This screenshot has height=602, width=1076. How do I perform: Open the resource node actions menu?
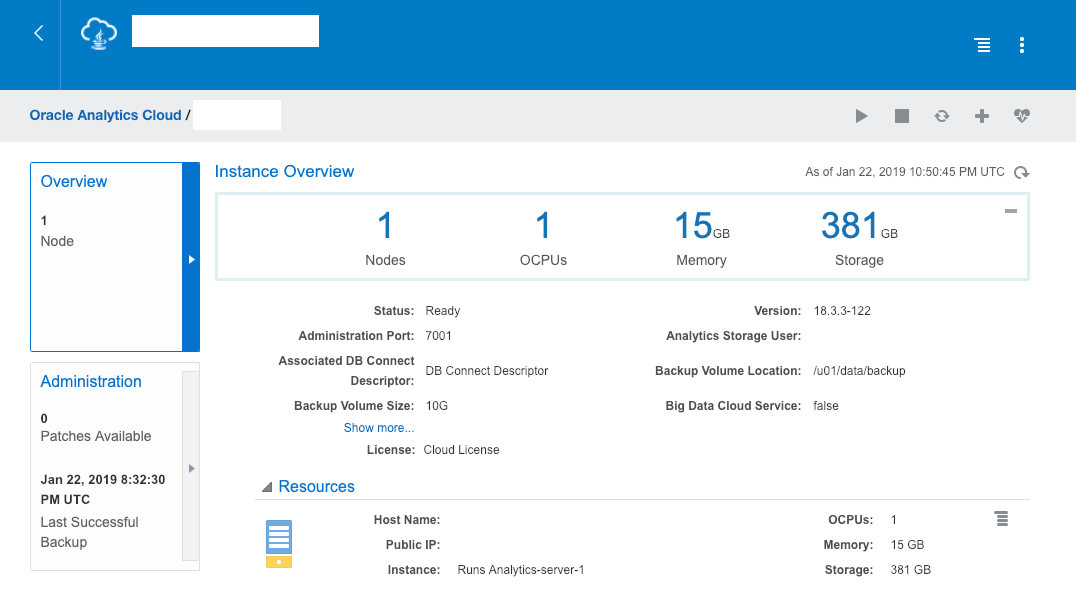(x=1001, y=518)
